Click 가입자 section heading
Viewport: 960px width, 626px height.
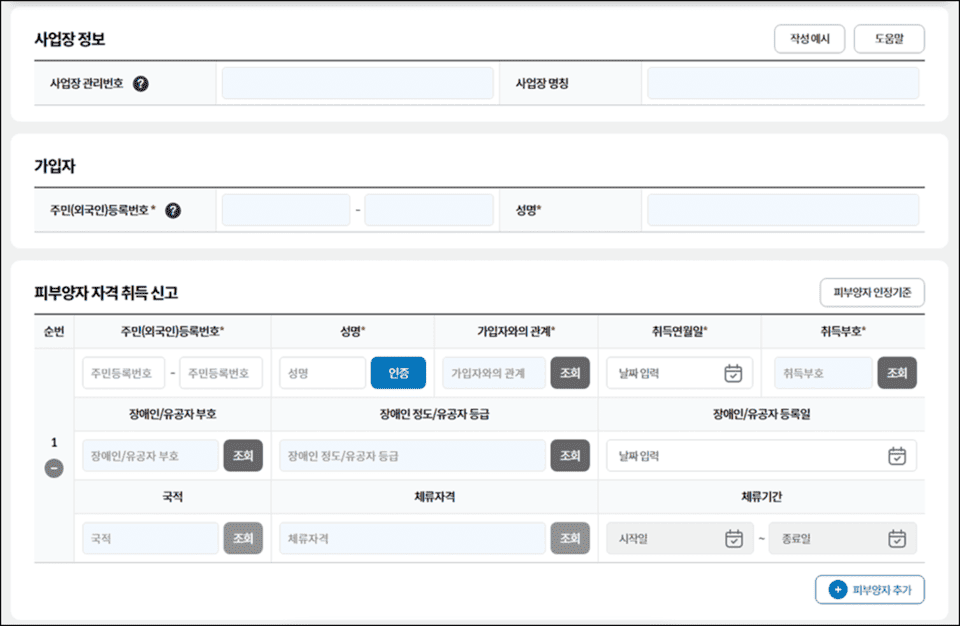point(54,166)
